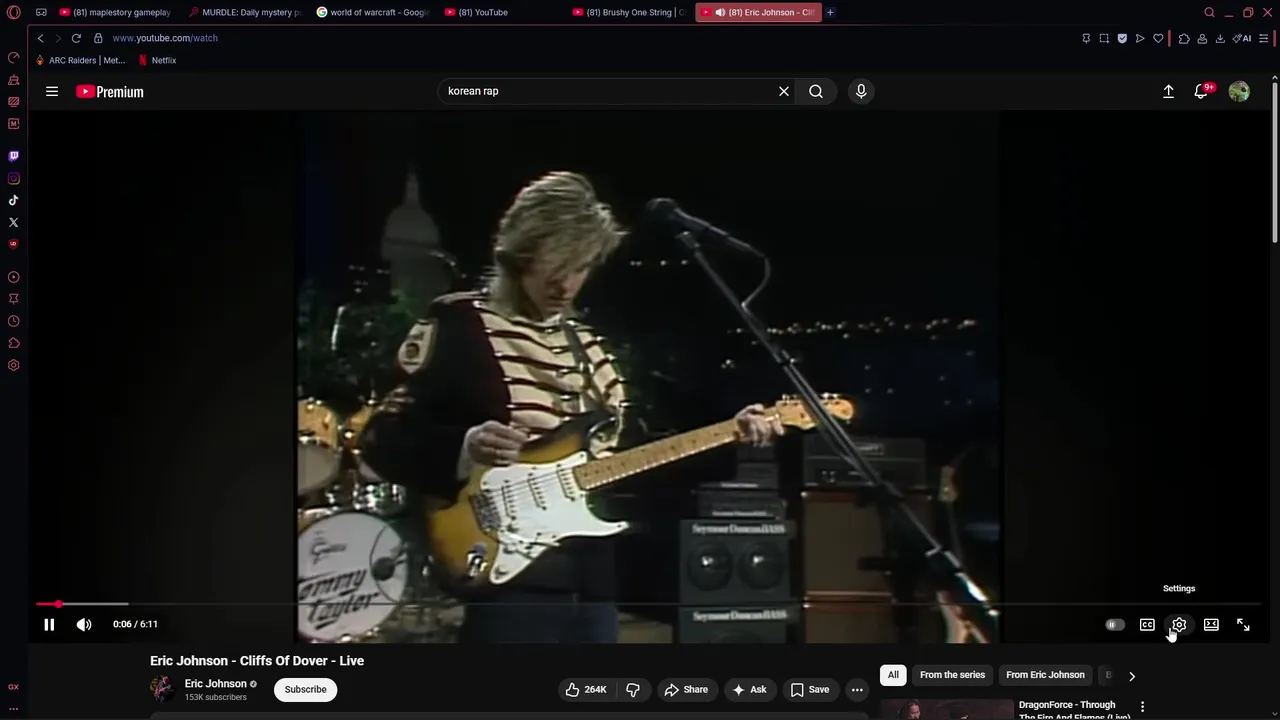Search with voice microphone
The image size is (1280, 720).
tap(861, 91)
